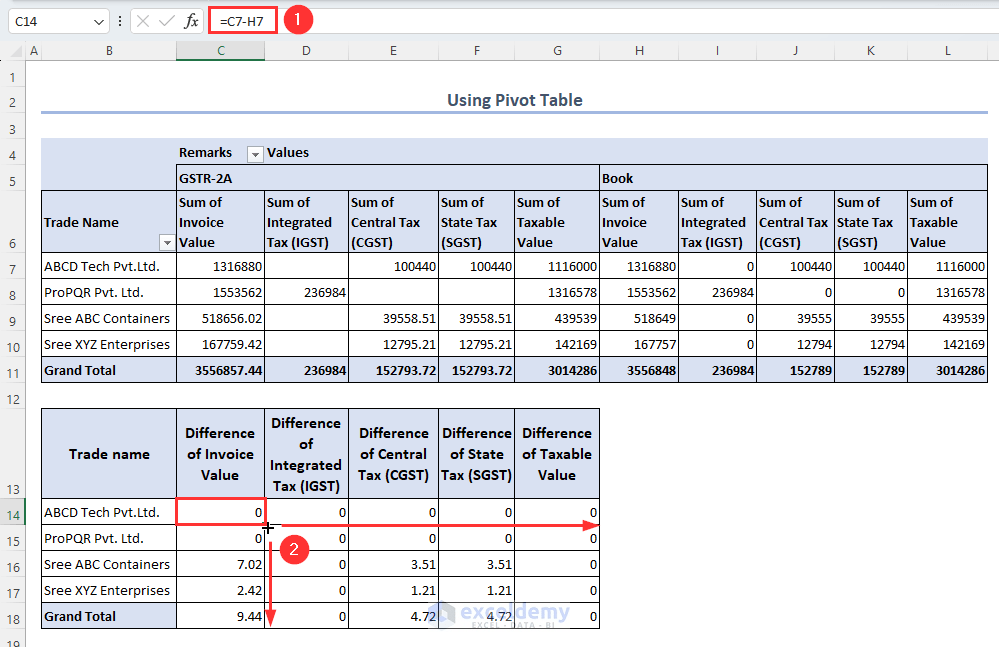Click inside the formula bar showing =C7-H7

[x=241, y=20]
